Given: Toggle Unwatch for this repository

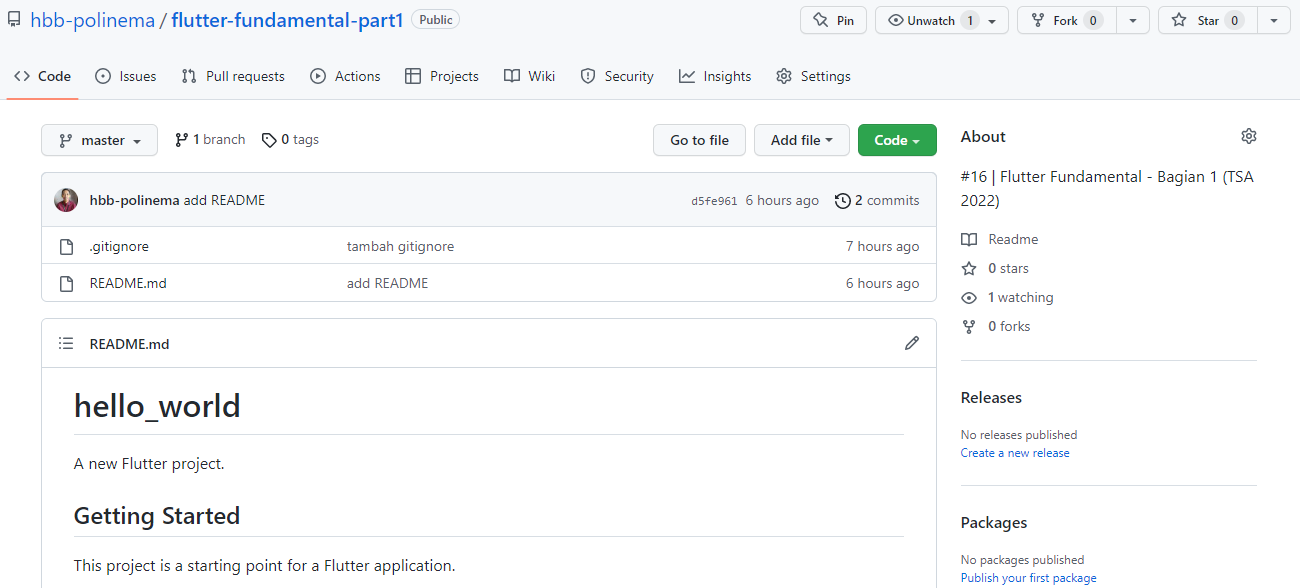Looking at the screenshot, I should [x=927, y=19].
